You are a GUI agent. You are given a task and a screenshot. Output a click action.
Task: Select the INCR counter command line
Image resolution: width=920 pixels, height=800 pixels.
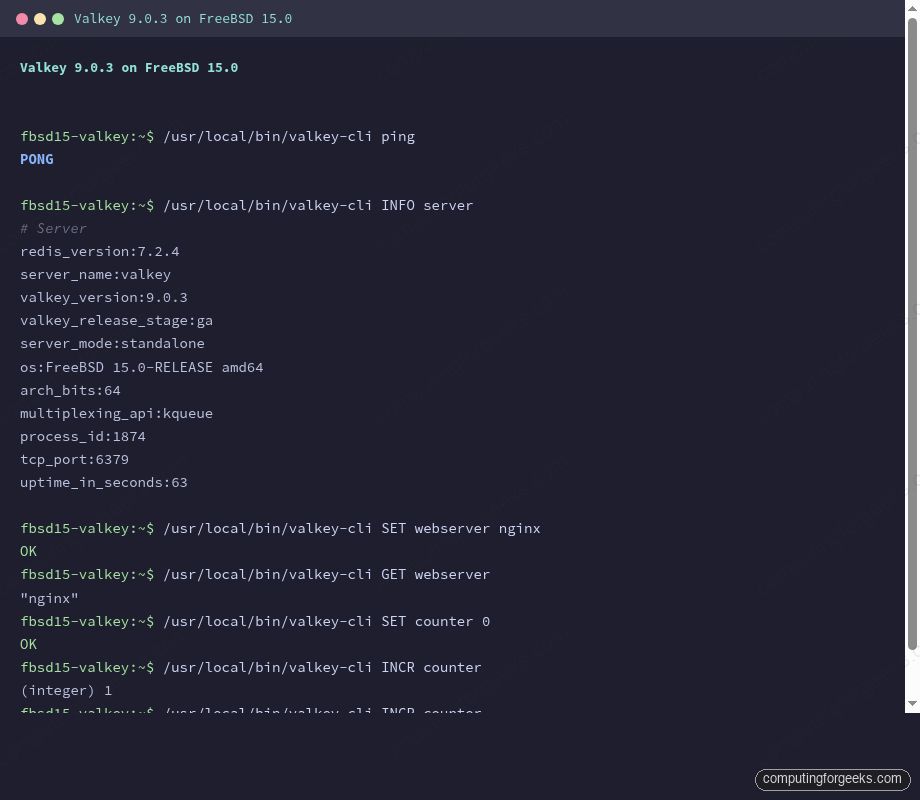[251, 667]
